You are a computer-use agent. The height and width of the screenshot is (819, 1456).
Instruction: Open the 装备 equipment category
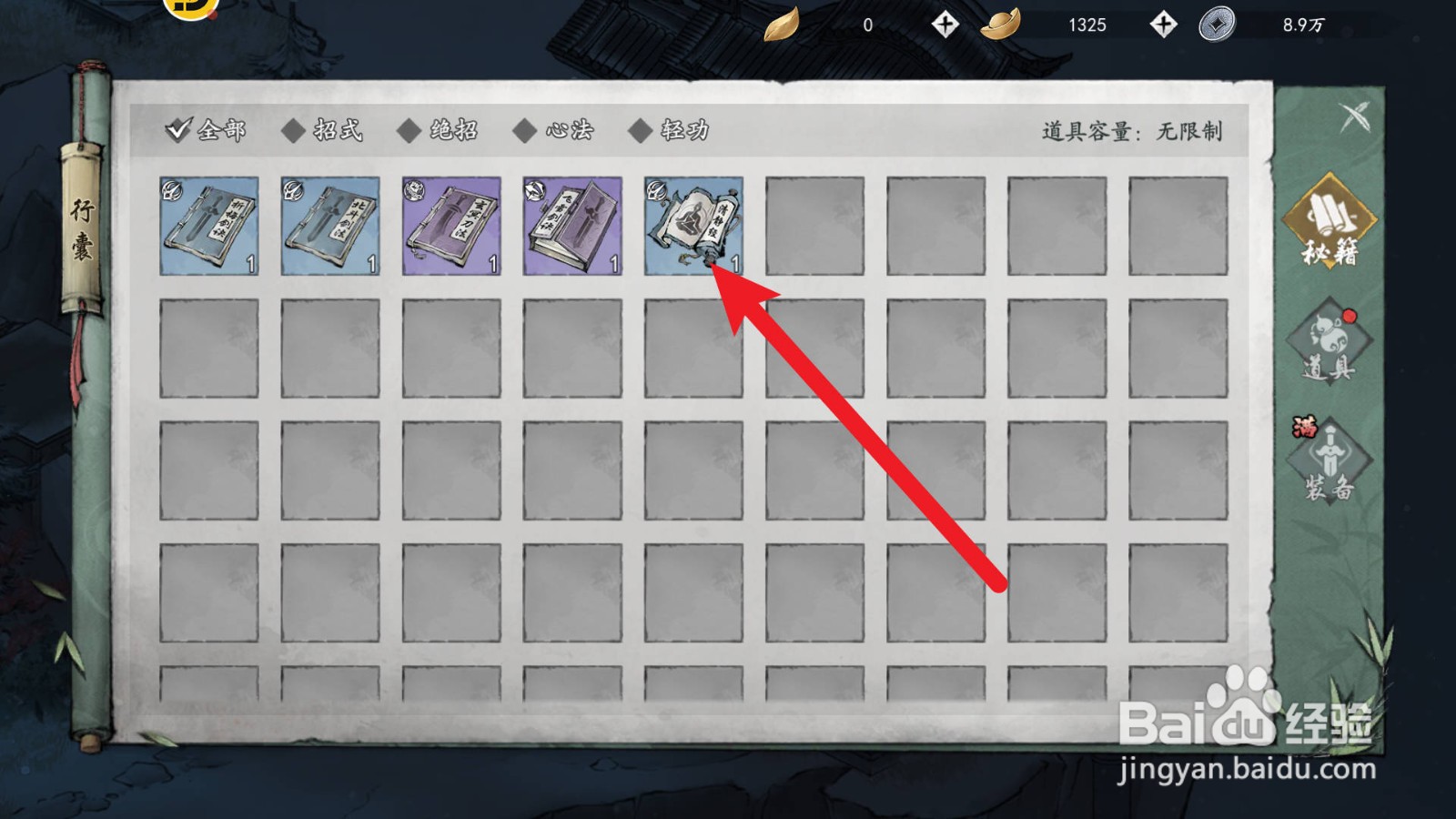(1330, 461)
